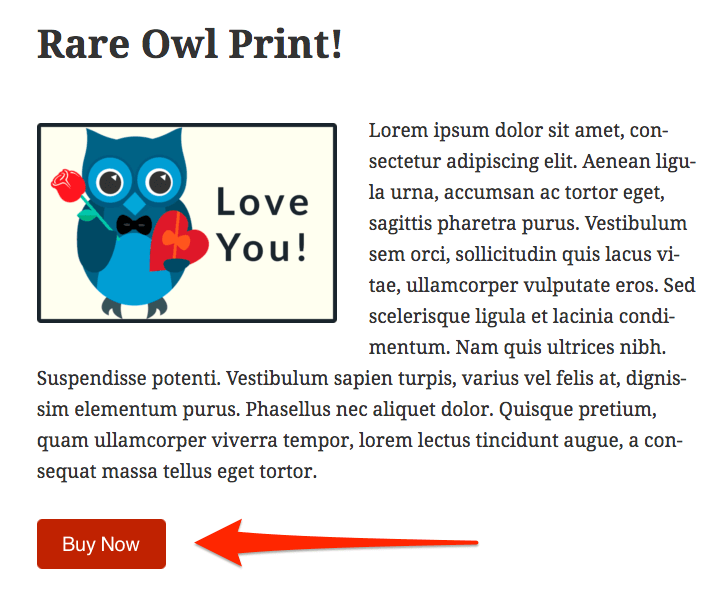The width and height of the screenshot is (721, 605).
Task: Click the owl's black bow tie
Action: [134, 225]
